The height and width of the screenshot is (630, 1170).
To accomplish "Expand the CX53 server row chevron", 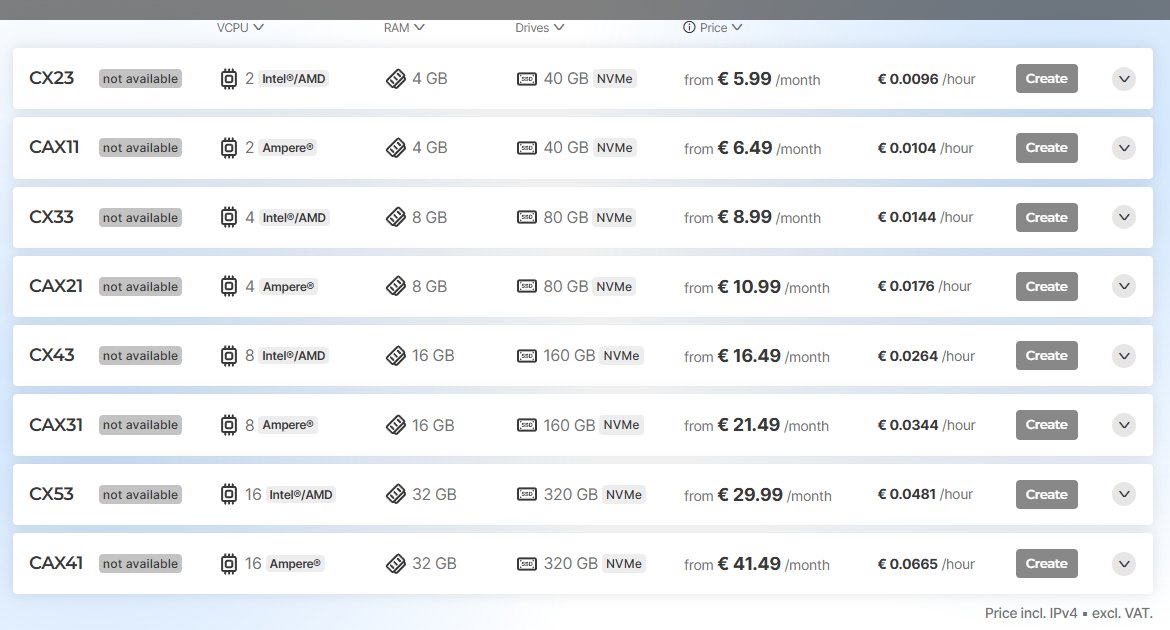I will 1124,494.
